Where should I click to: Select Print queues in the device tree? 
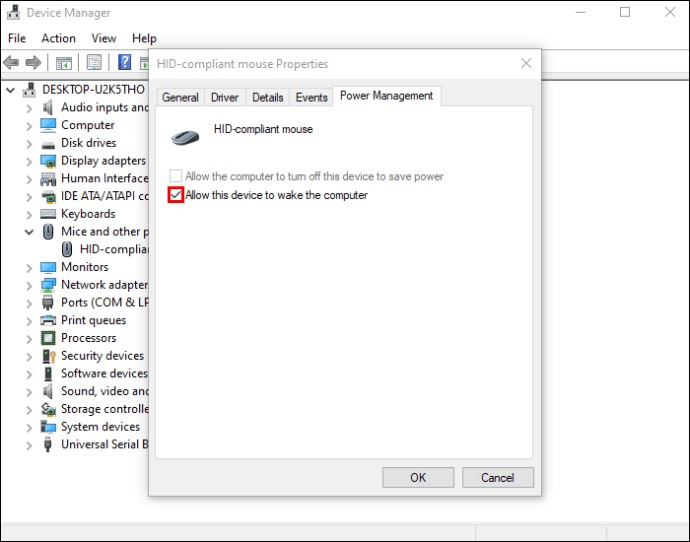(93, 320)
